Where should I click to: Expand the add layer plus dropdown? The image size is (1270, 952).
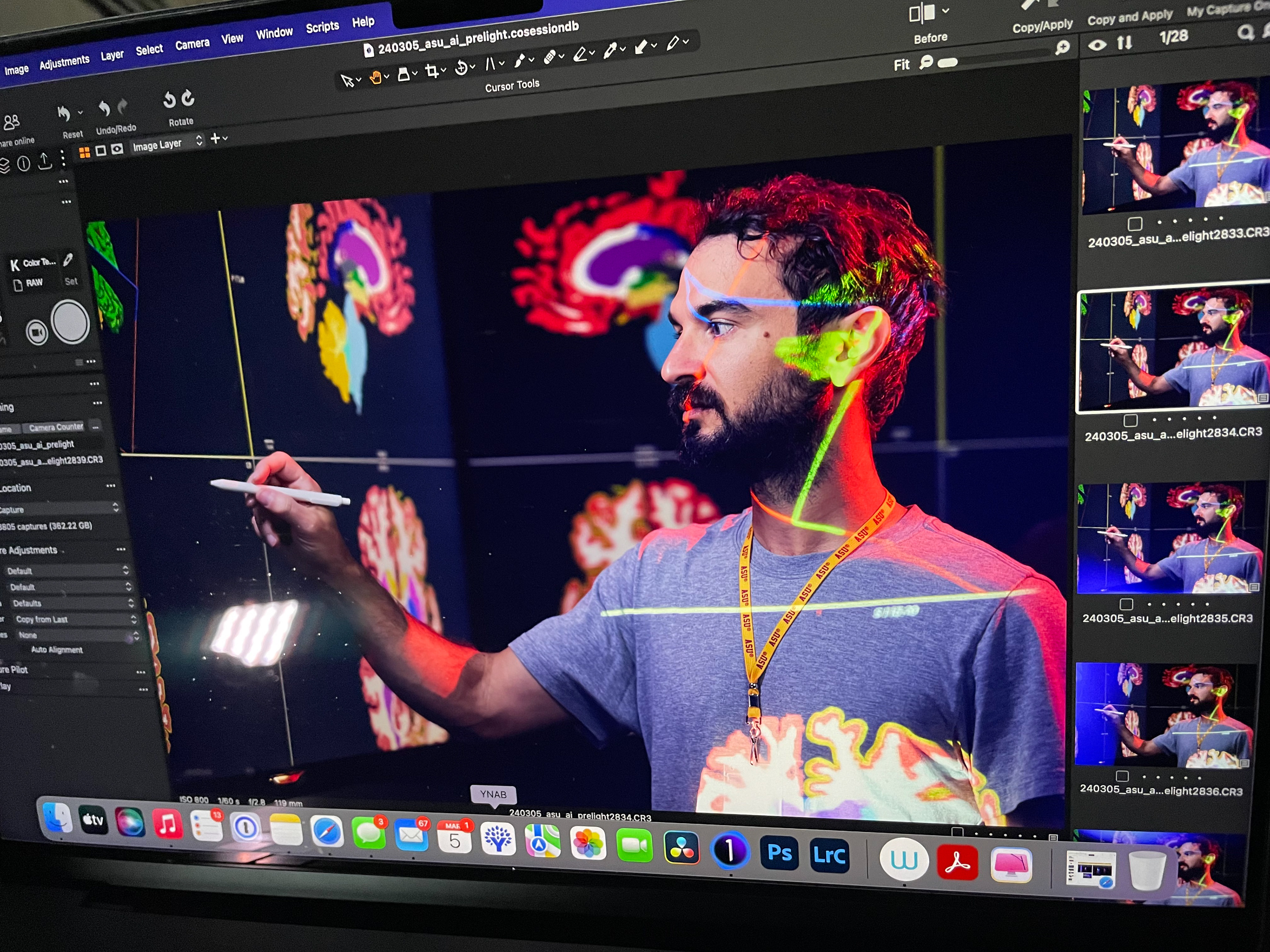pos(219,138)
